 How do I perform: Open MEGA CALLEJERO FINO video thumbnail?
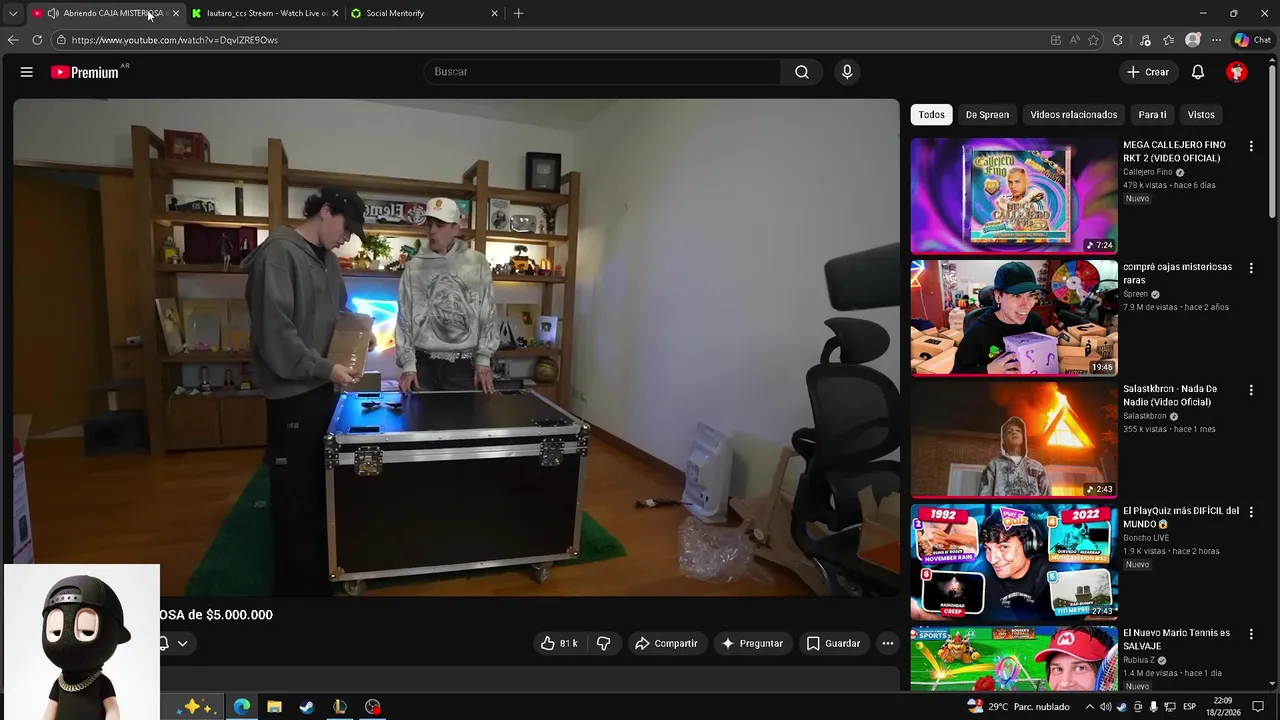1014,195
